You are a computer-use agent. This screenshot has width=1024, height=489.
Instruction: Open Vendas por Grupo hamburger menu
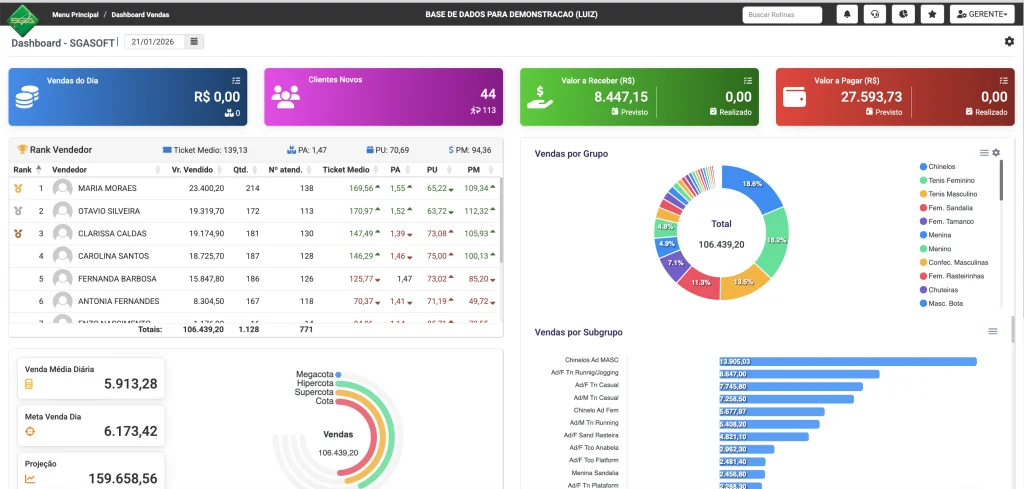(x=984, y=153)
